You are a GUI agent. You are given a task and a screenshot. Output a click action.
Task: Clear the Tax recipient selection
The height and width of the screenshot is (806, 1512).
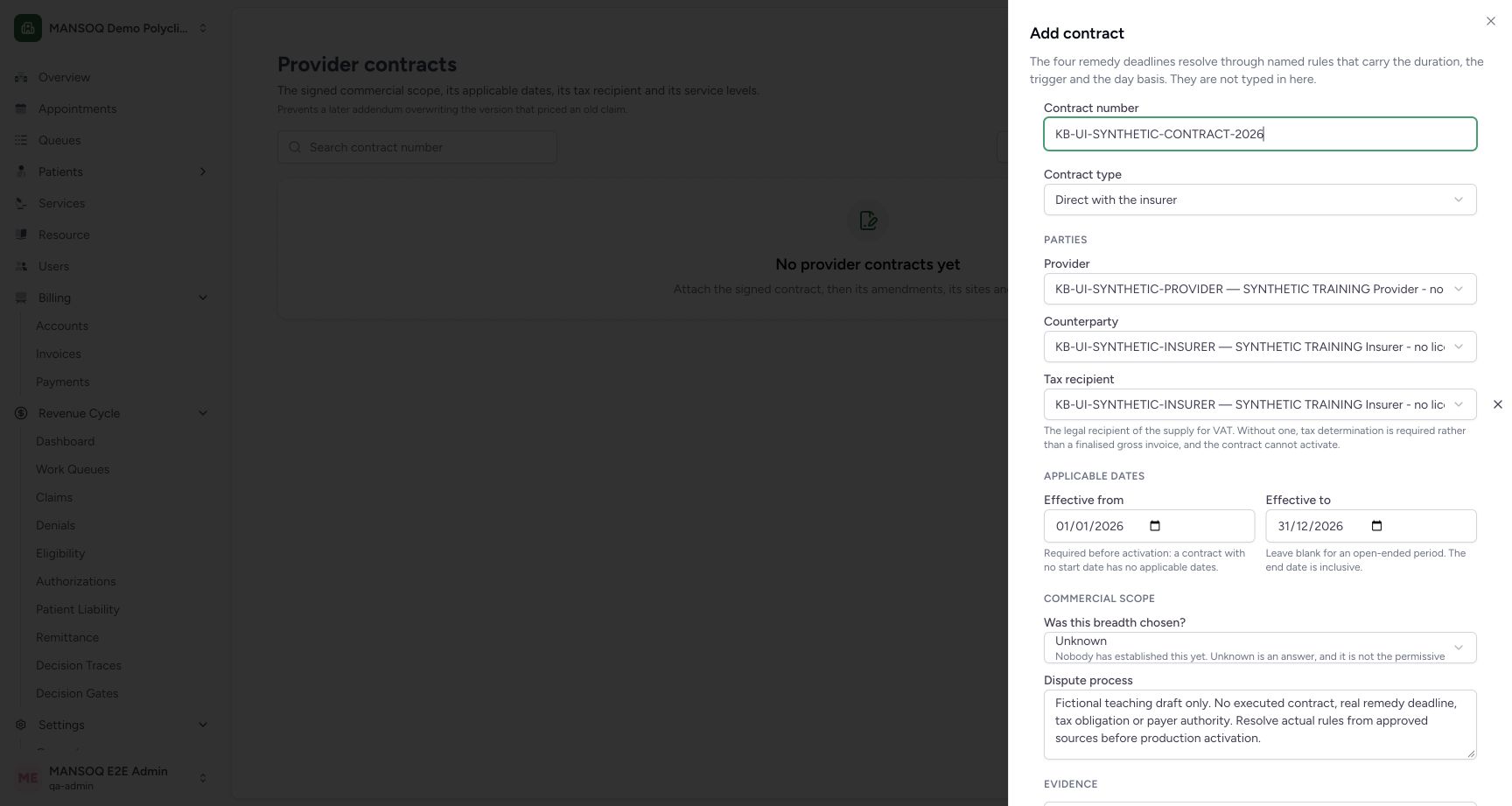(x=1497, y=404)
